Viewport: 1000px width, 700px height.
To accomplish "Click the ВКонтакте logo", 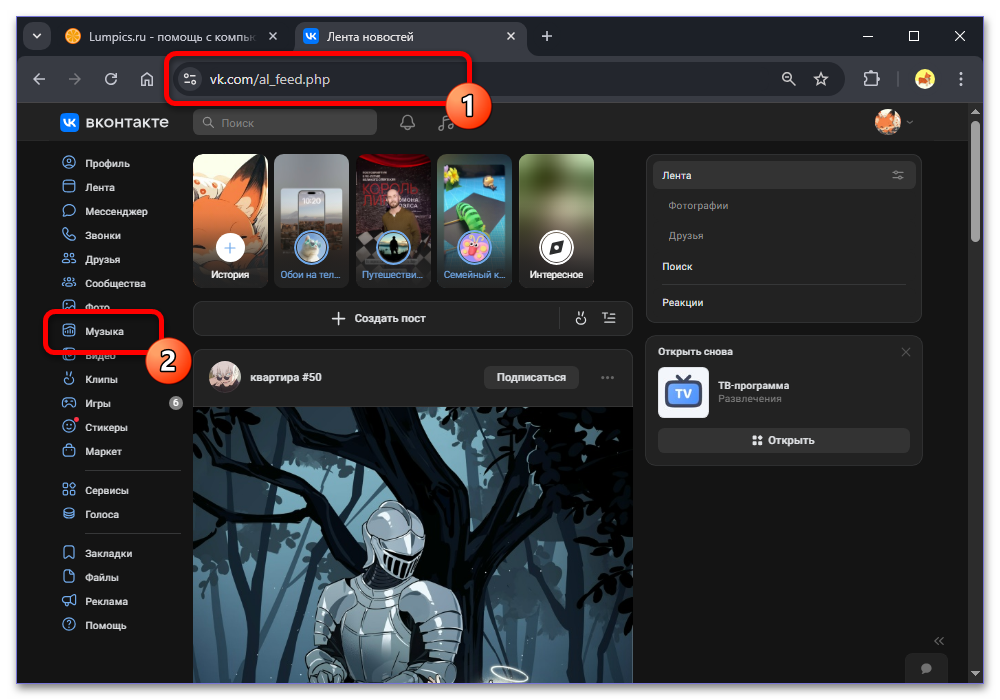I will (115, 122).
